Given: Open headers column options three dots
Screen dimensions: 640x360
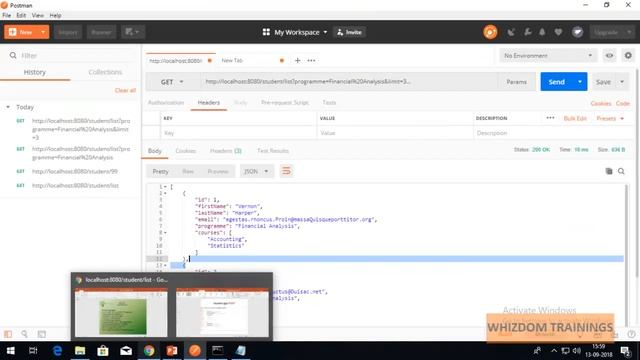Looking at the screenshot, I should click(550, 118).
